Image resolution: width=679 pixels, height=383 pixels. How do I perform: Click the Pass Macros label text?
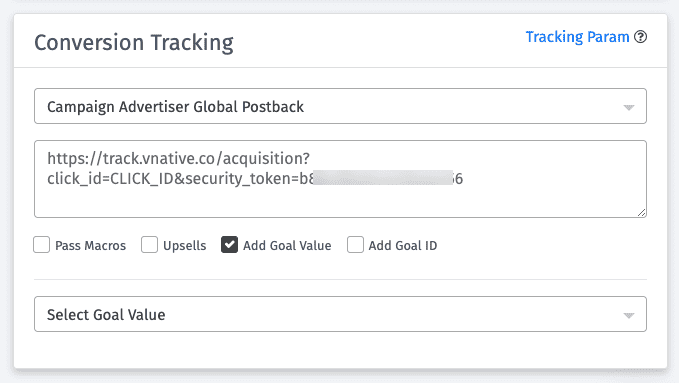pyautogui.click(x=91, y=246)
